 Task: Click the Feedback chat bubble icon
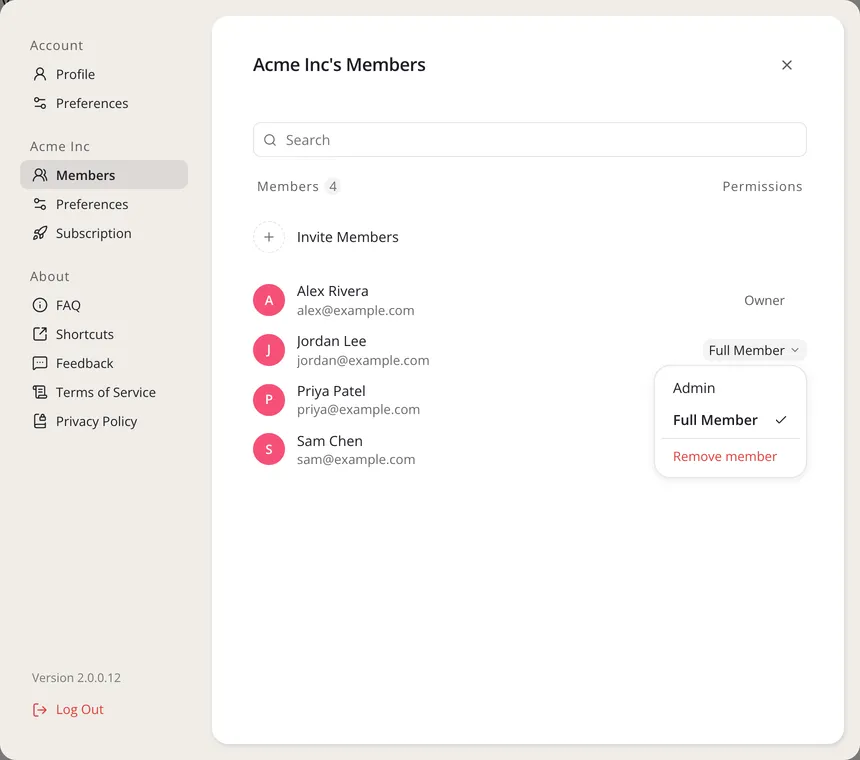tap(39, 363)
